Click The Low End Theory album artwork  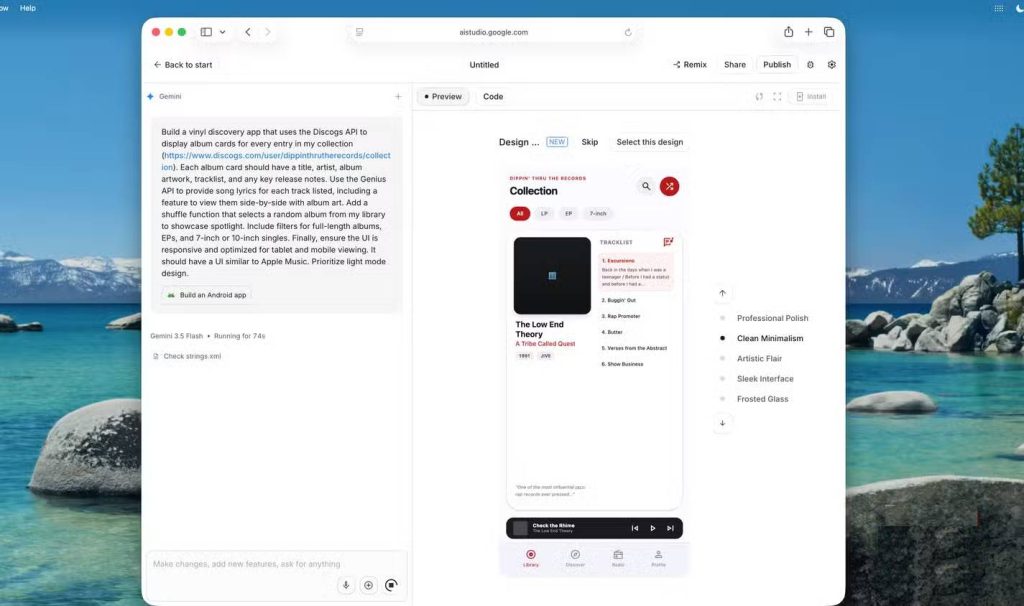click(552, 276)
